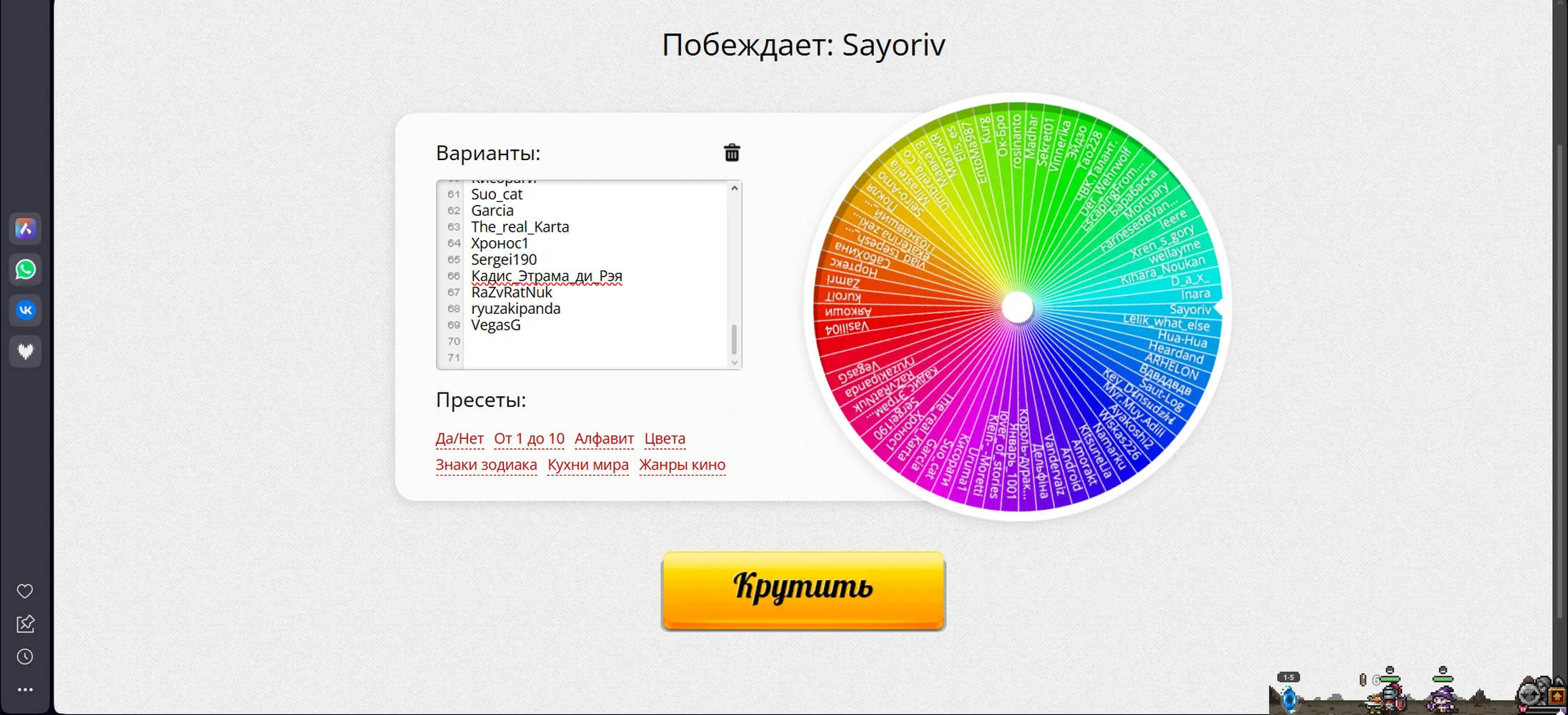Click the trash icon to clear variants
This screenshot has height=715, width=1568.
(732, 152)
